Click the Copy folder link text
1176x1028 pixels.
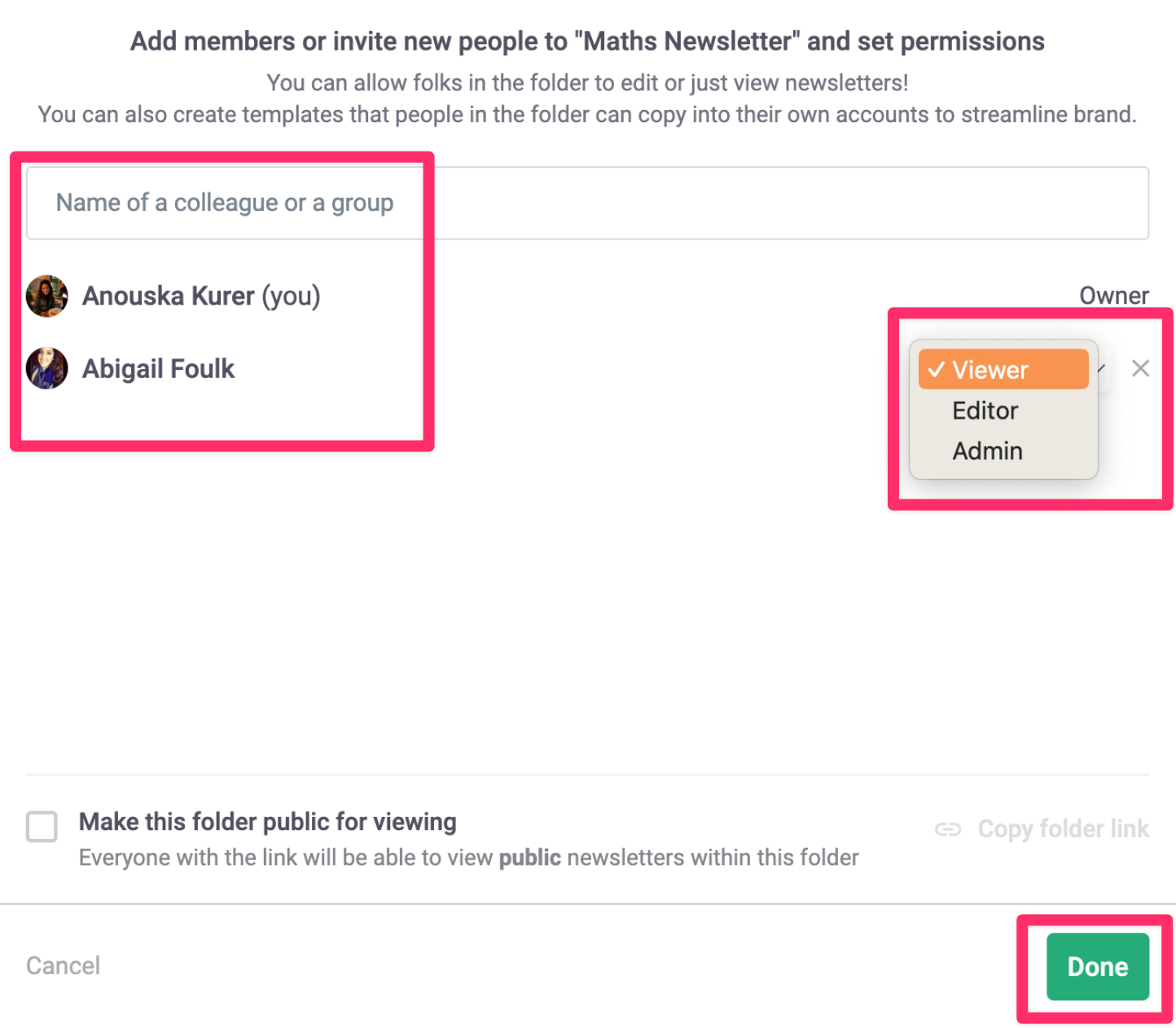tap(1063, 829)
